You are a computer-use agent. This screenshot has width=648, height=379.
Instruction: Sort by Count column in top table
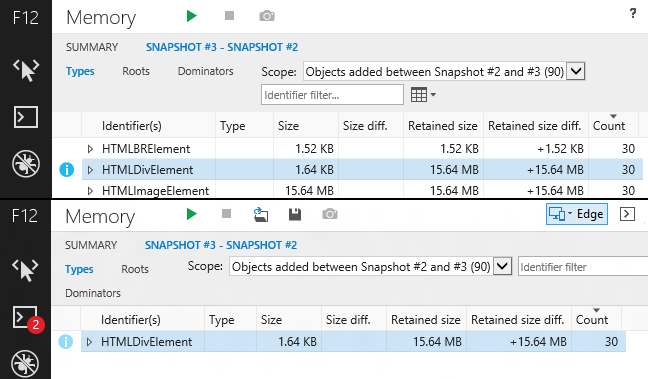click(x=609, y=126)
